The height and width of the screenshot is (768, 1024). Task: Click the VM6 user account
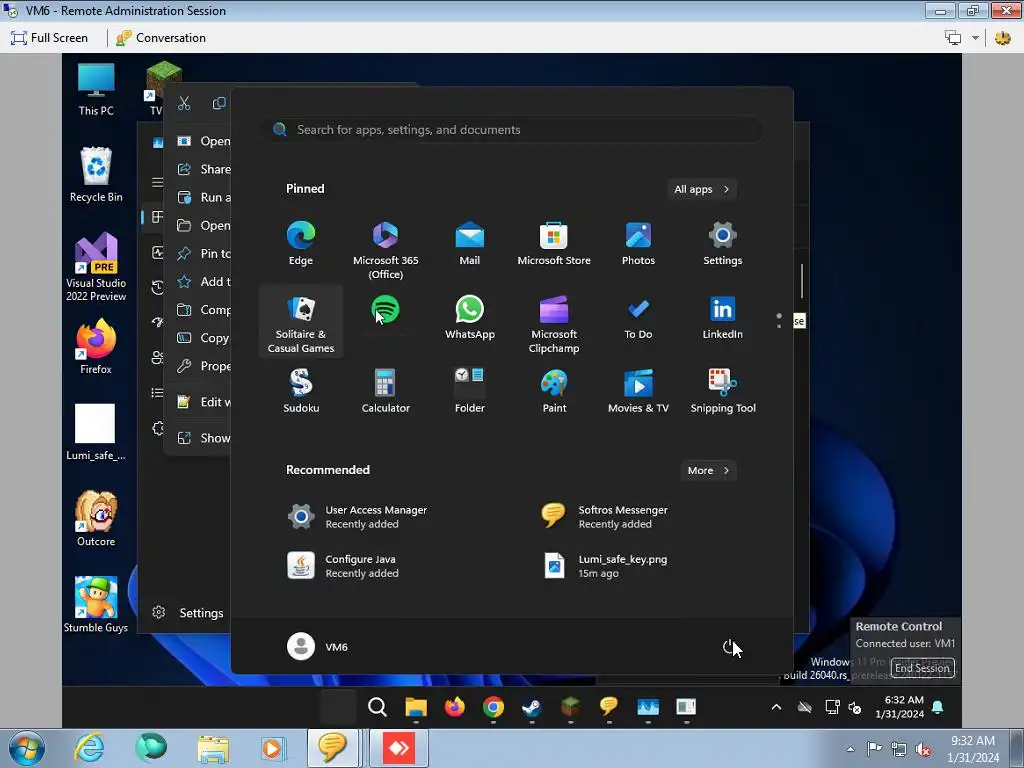click(318, 647)
